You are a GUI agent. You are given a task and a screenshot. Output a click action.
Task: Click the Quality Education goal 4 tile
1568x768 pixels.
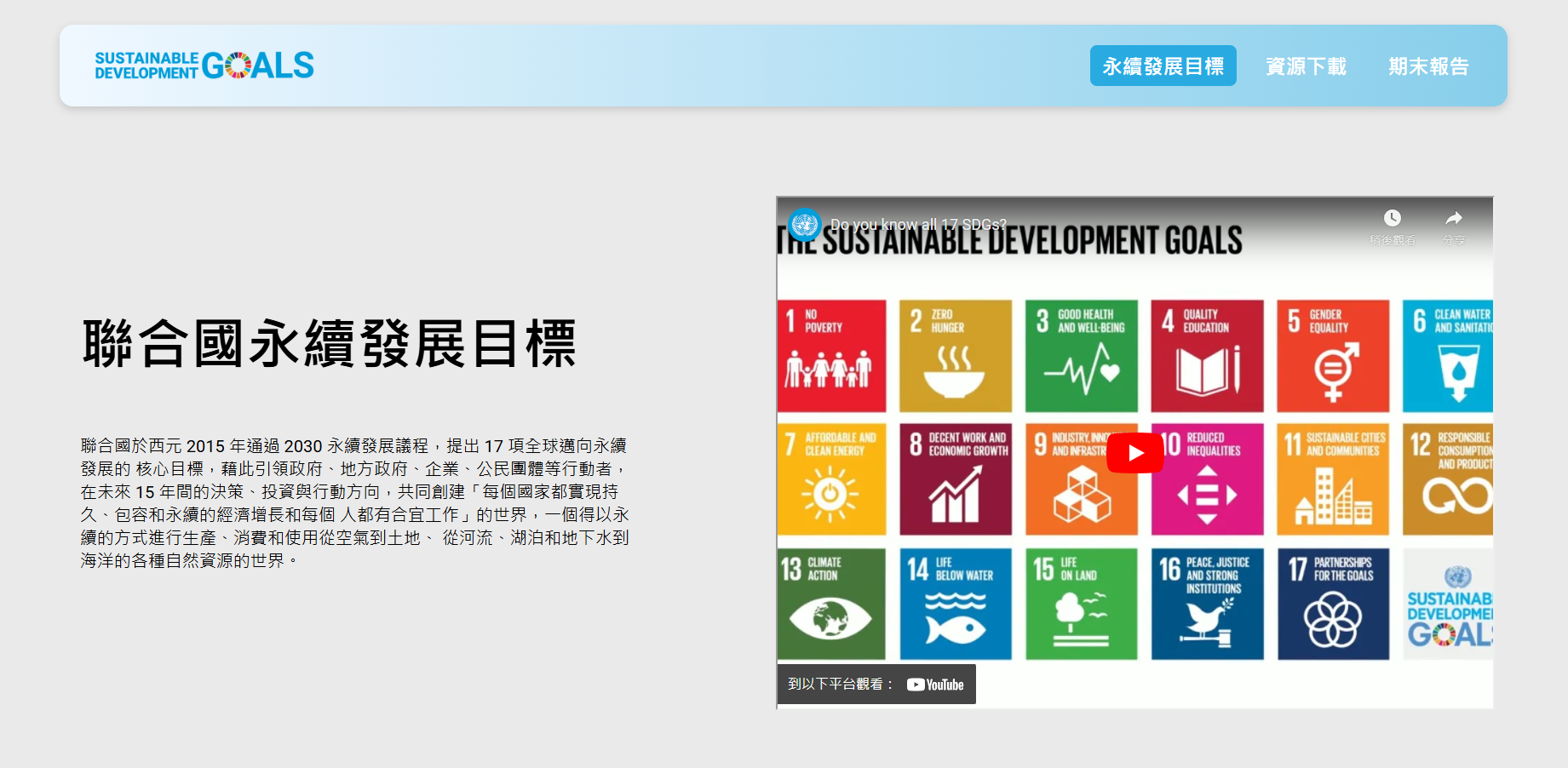(1207, 356)
